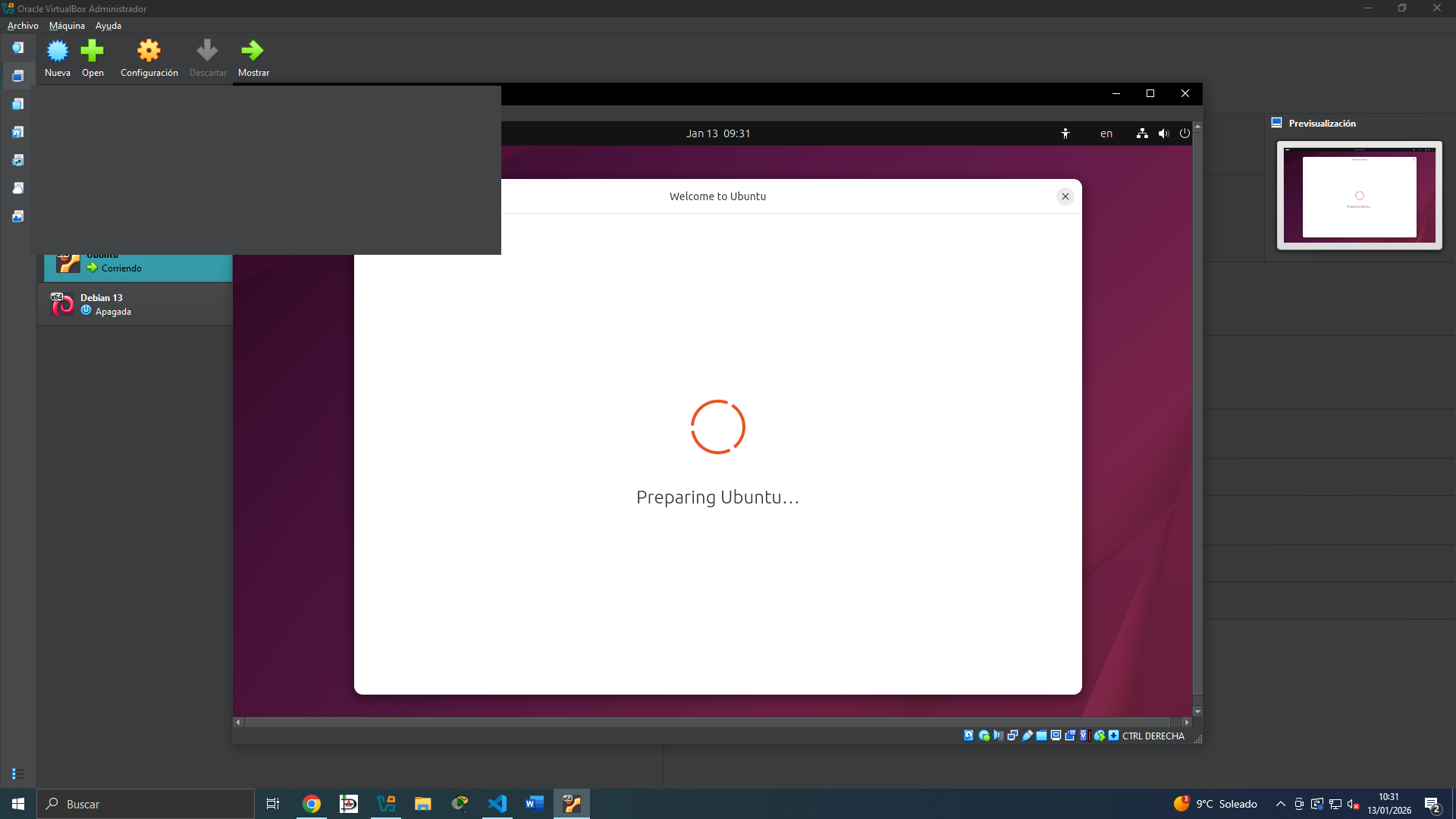Open File Explorer from the taskbar
The width and height of the screenshot is (1456, 819).
pyautogui.click(x=423, y=804)
